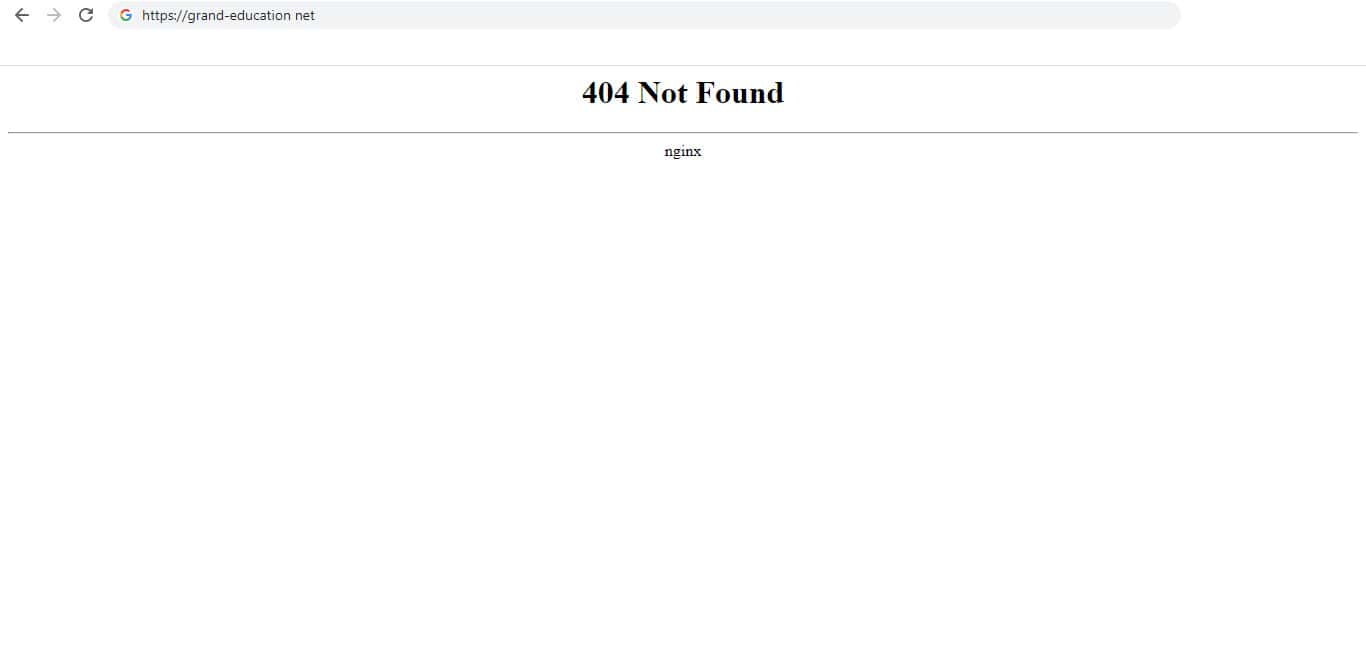
Task: Focus the grand-education.net URL text
Action: [228, 15]
